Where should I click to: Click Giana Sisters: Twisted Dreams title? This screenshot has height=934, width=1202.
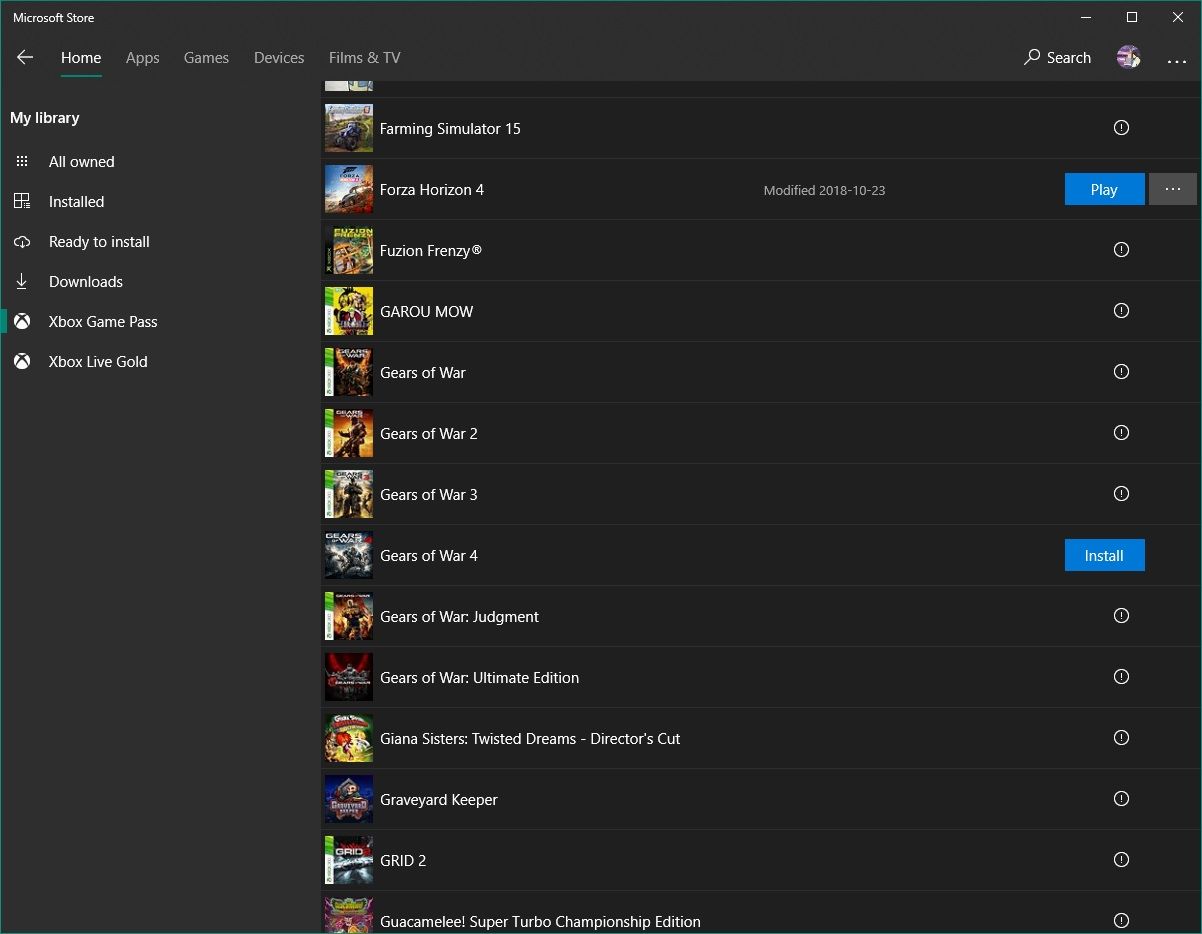pyautogui.click(x=530, y=739)
